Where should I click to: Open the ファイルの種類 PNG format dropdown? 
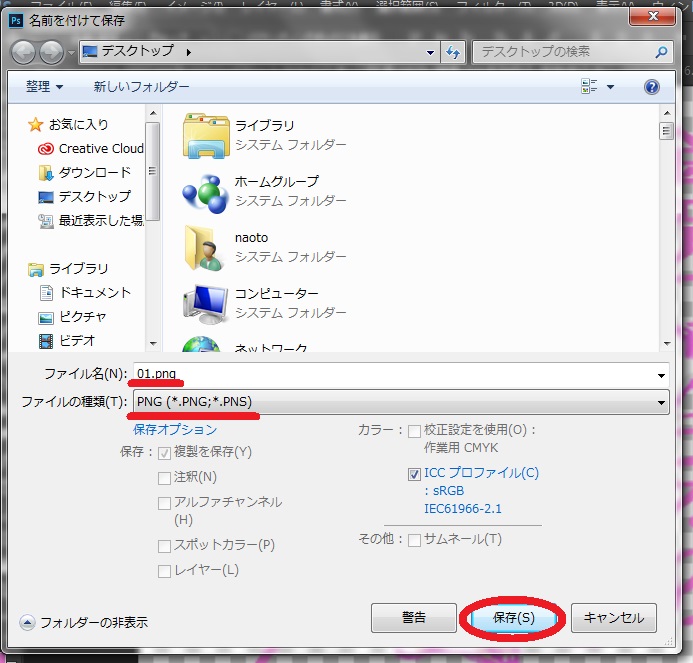(401, 402)
